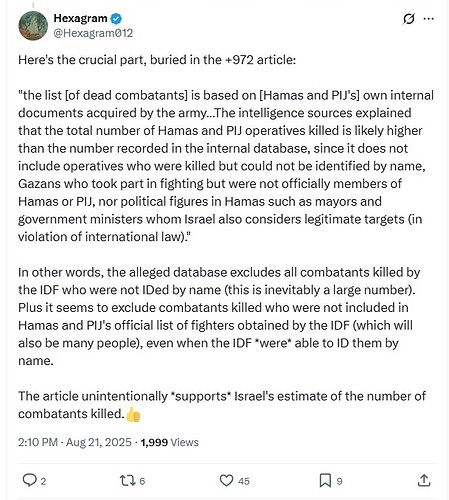Bookmark this post

(325, 480)
